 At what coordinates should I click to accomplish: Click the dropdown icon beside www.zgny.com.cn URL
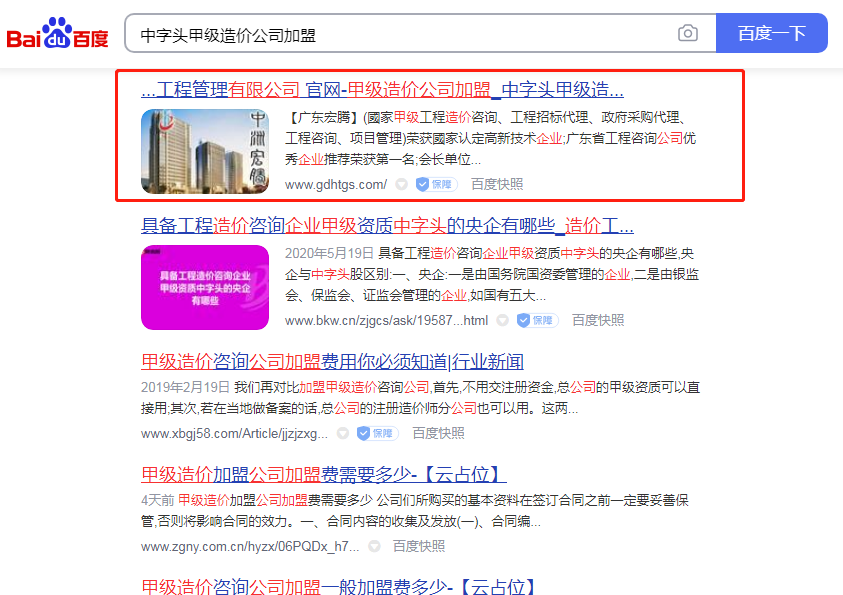(373, 547)
